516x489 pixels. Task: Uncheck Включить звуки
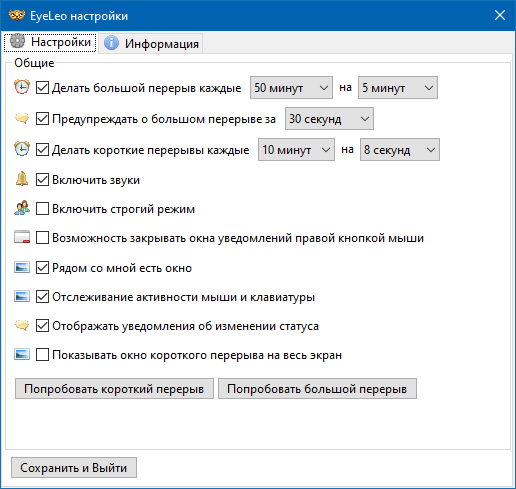[x=42, y=180]
